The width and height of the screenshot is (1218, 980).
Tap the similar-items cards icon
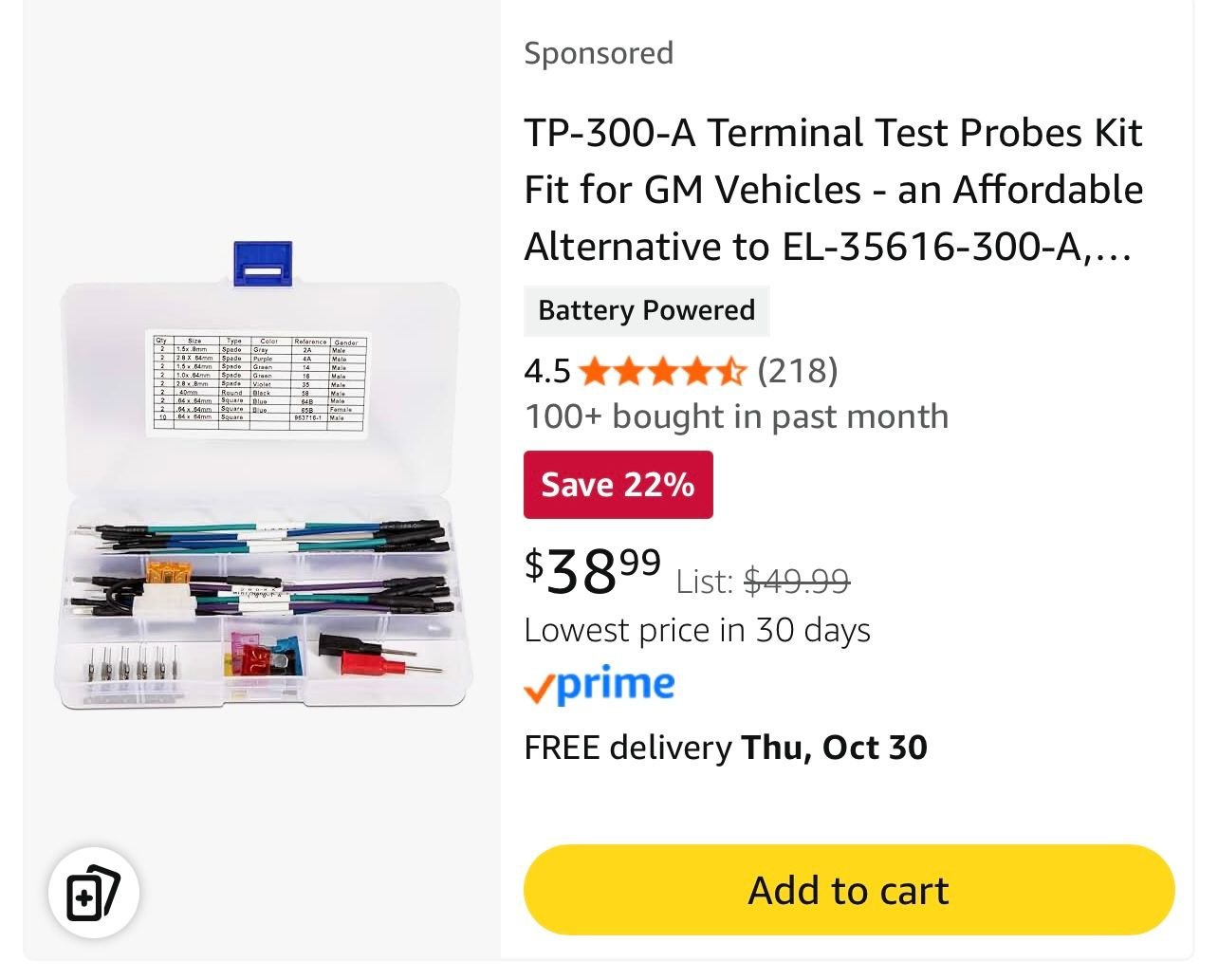pyautogui.click(x=94, y=893)
